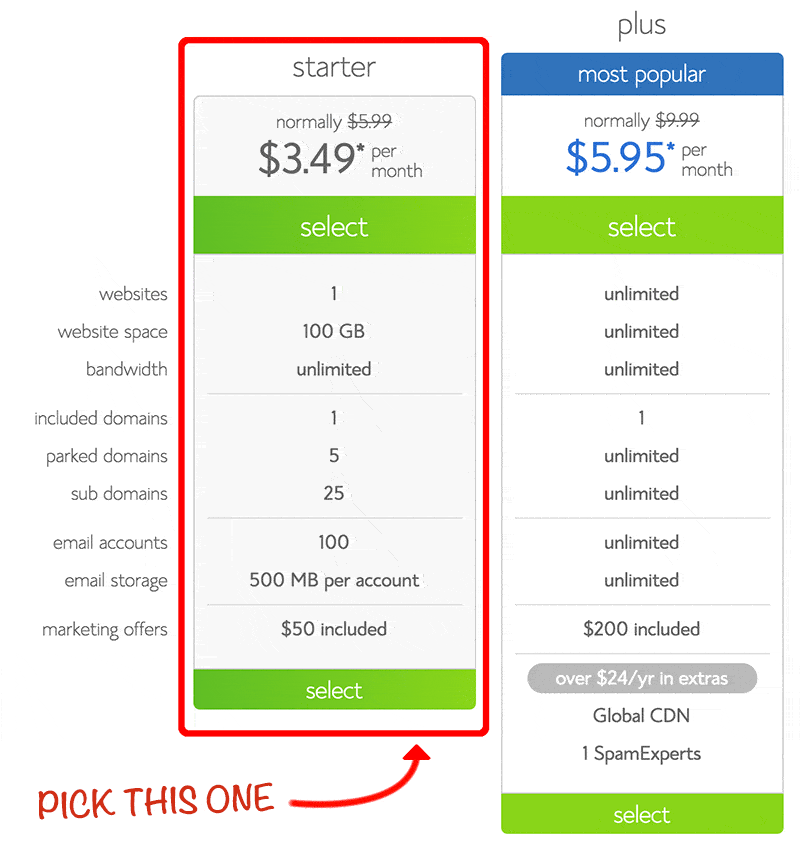Image resolution: width=800 pixels, height=854 pixels.
Task: Click '500 MB per account' in starter
Action: [334, 580]
